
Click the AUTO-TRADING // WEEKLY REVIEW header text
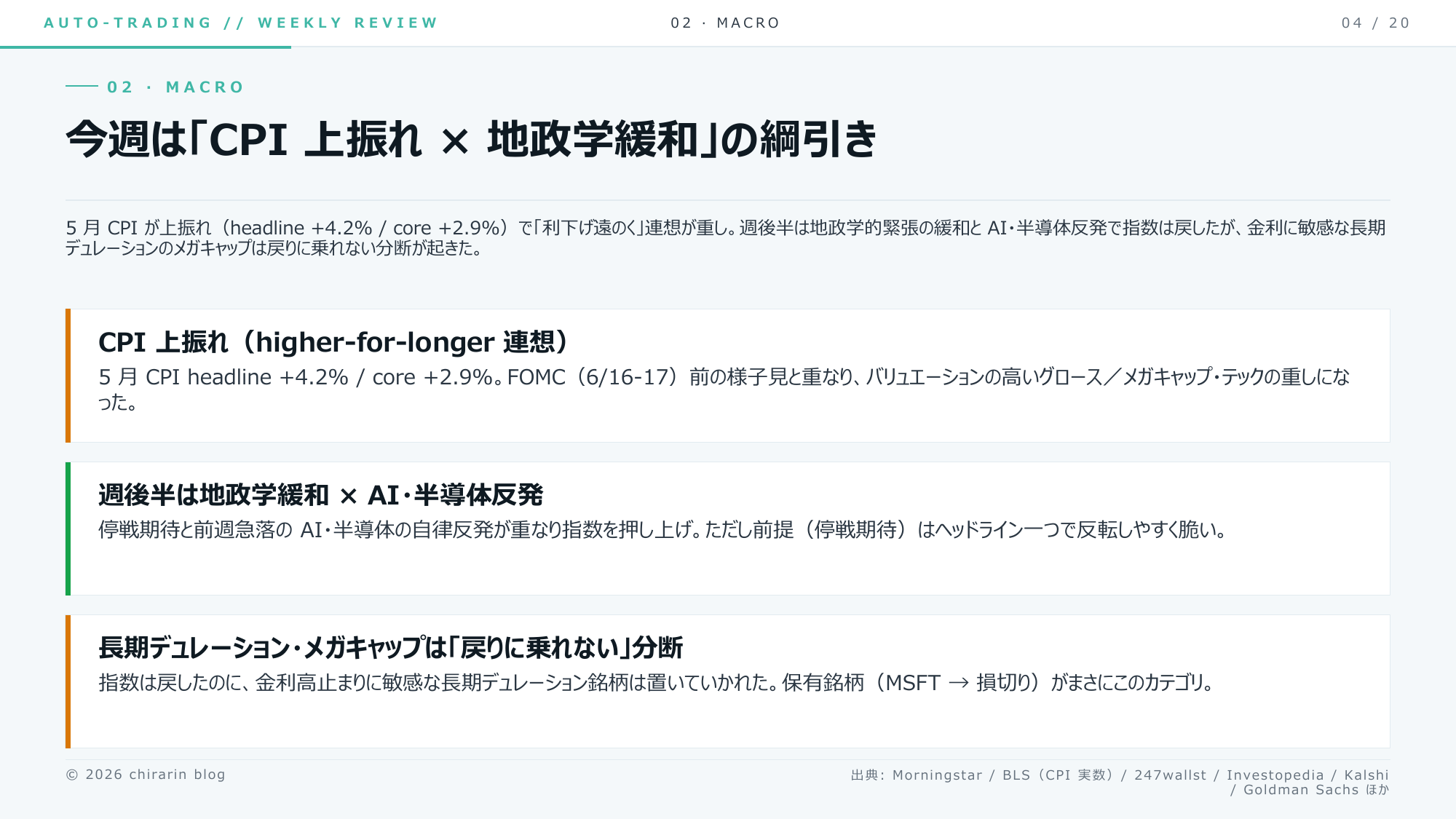240,23
